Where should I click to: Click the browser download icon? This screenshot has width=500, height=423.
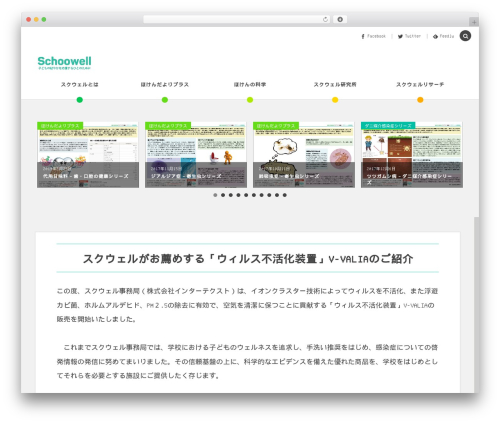(x=340, y=19)
